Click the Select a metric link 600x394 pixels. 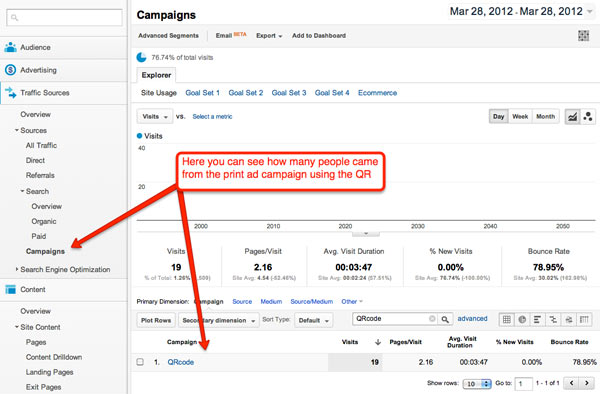pyautogui.click(x=212, y=116)
